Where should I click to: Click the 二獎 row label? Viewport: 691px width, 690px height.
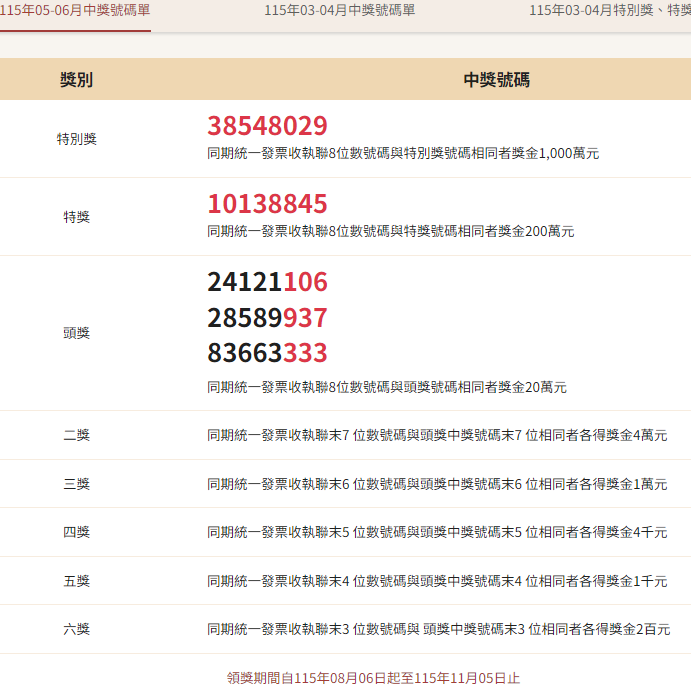pyautogui.click(x=77, y=435)
